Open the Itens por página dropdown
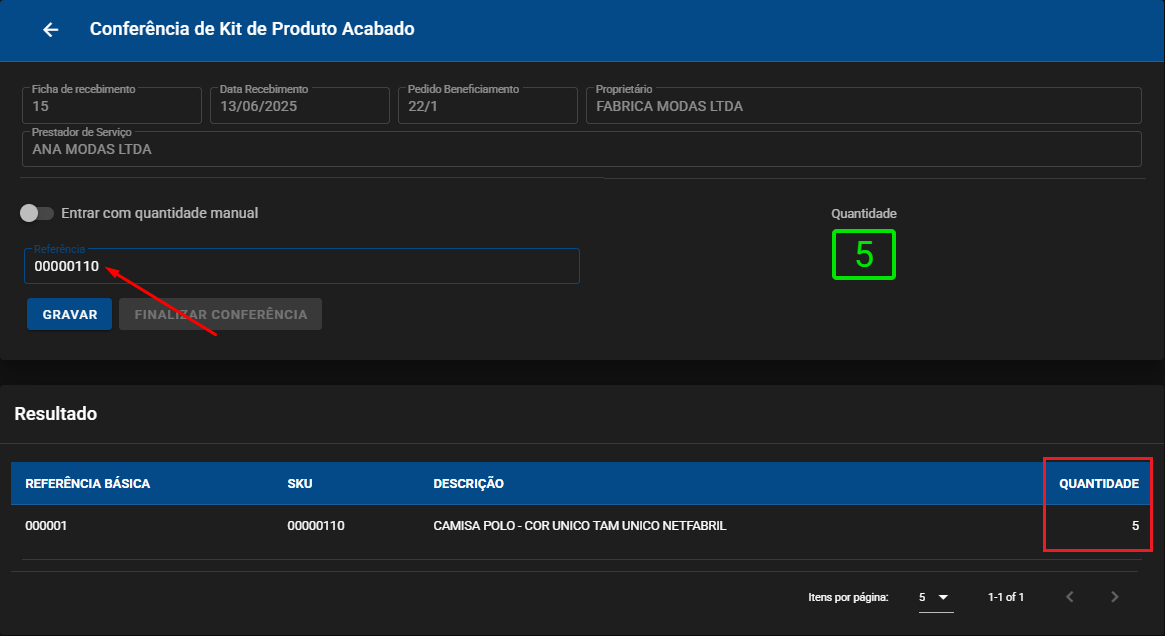Viewport: 1166px width, 637px height. click(x=935, y=598)
